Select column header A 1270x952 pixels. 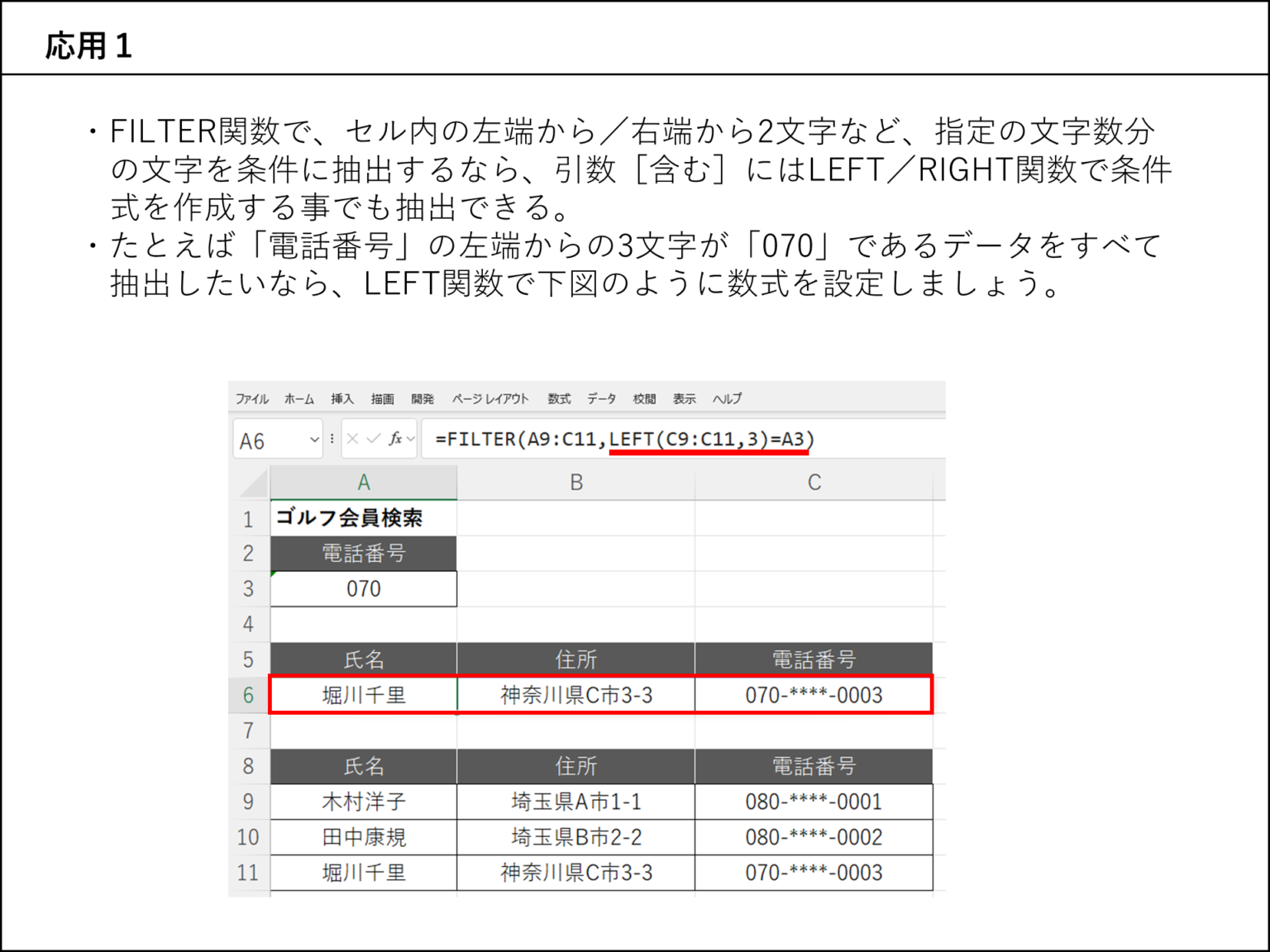(x=363, y=482)
